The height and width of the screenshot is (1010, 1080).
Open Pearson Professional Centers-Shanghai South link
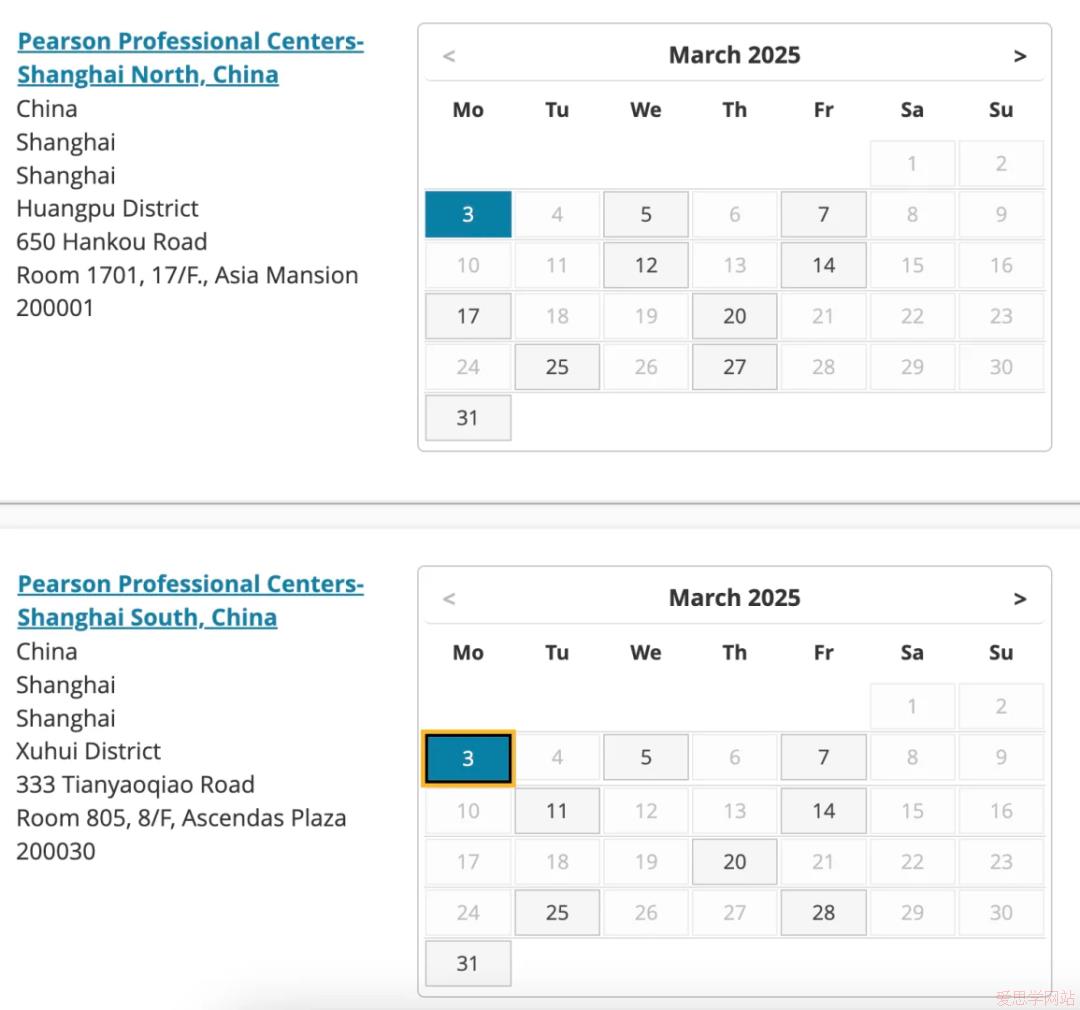point(190,601)
